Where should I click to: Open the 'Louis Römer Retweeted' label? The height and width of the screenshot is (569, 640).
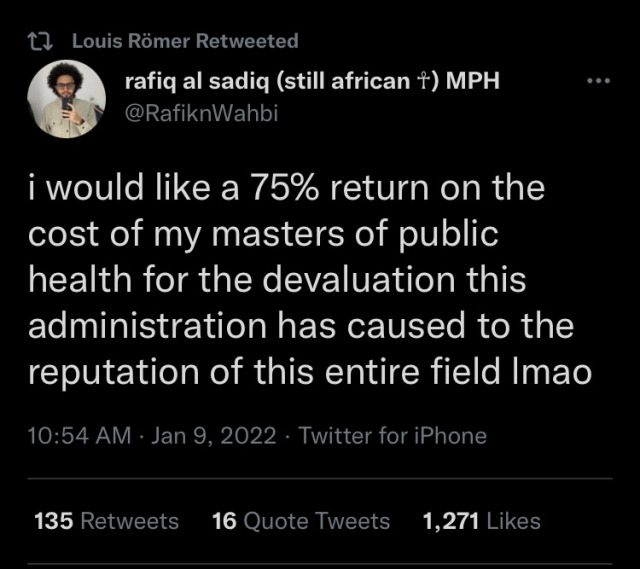[185, 41]
